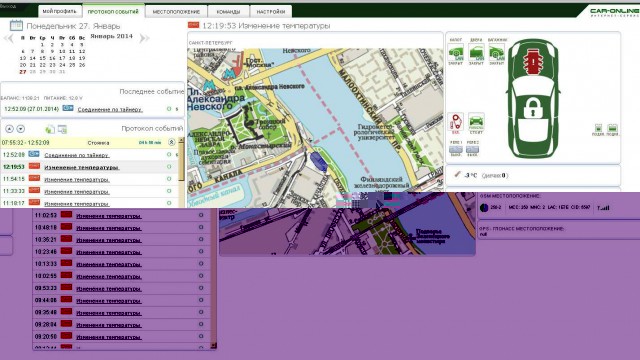
Task: Click the trunk (Багажник) status icon
Action: pos(497,53)
